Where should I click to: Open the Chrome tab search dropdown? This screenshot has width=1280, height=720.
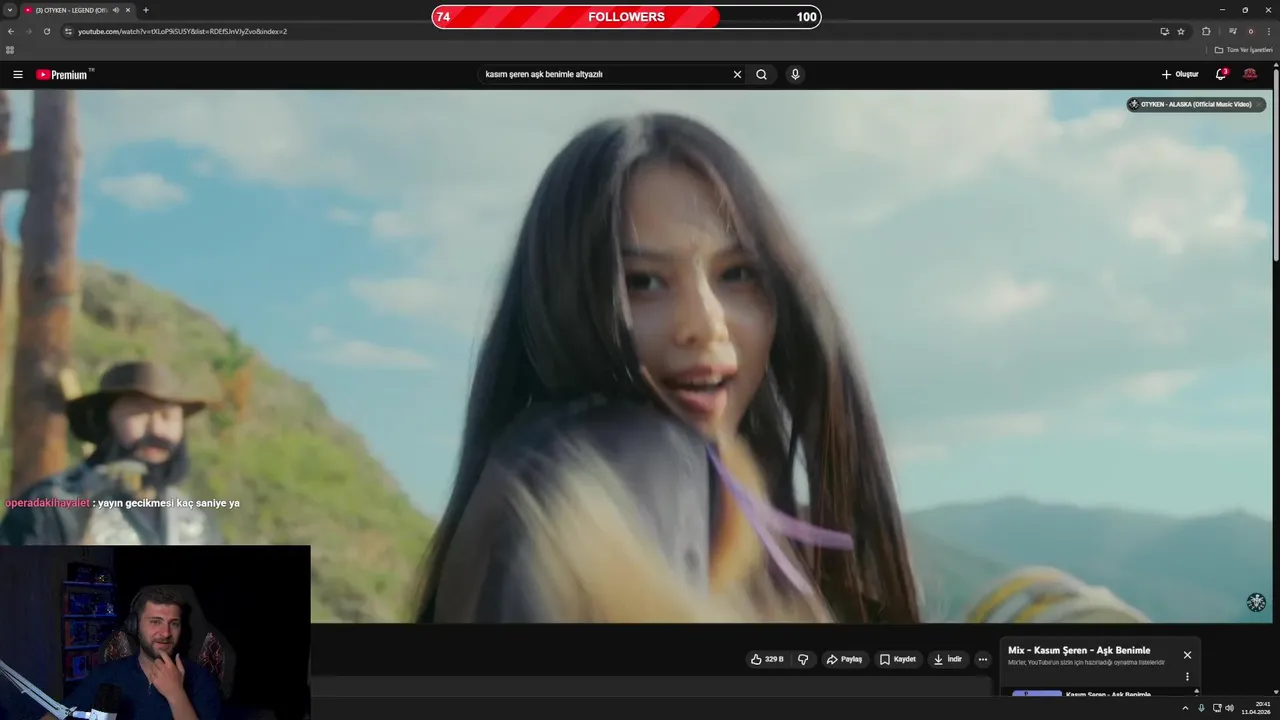(x=9, y=10)
